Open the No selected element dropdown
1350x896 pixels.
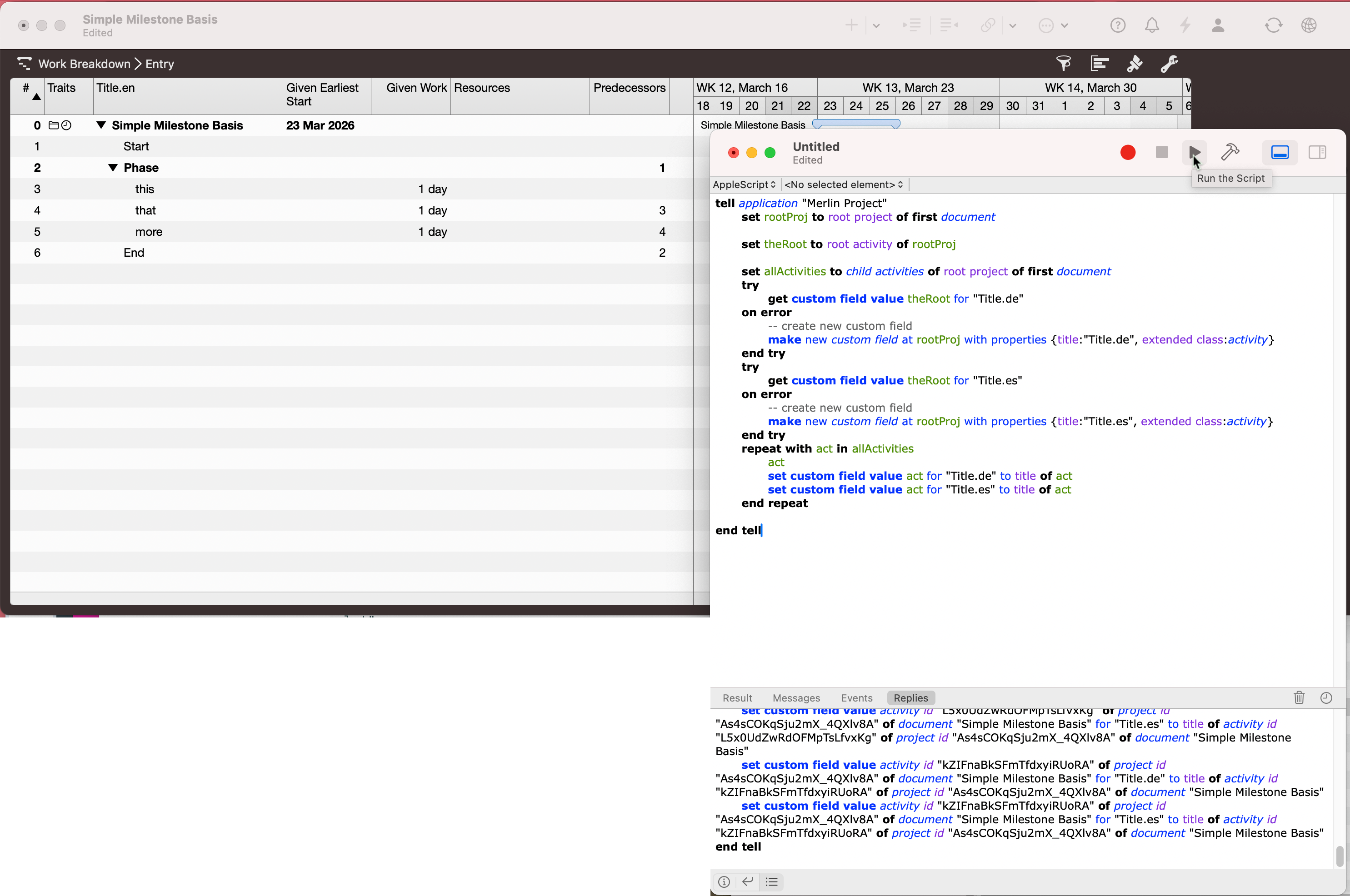(844, 184)
